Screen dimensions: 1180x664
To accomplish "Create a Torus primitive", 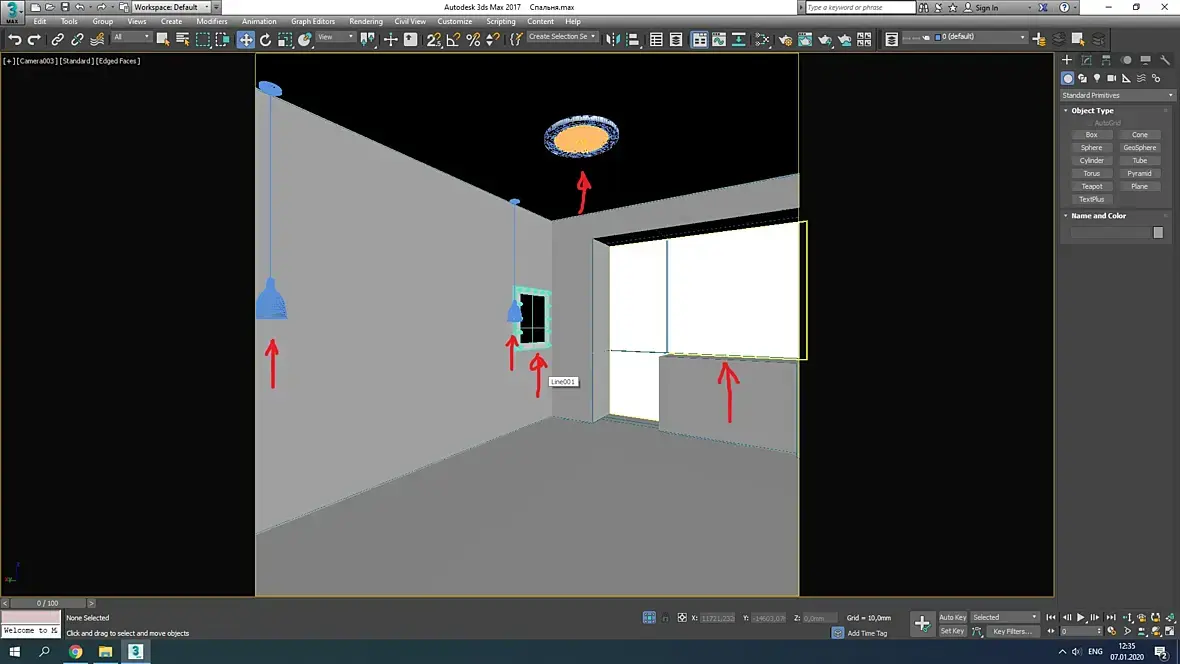I will [1091, 173].
